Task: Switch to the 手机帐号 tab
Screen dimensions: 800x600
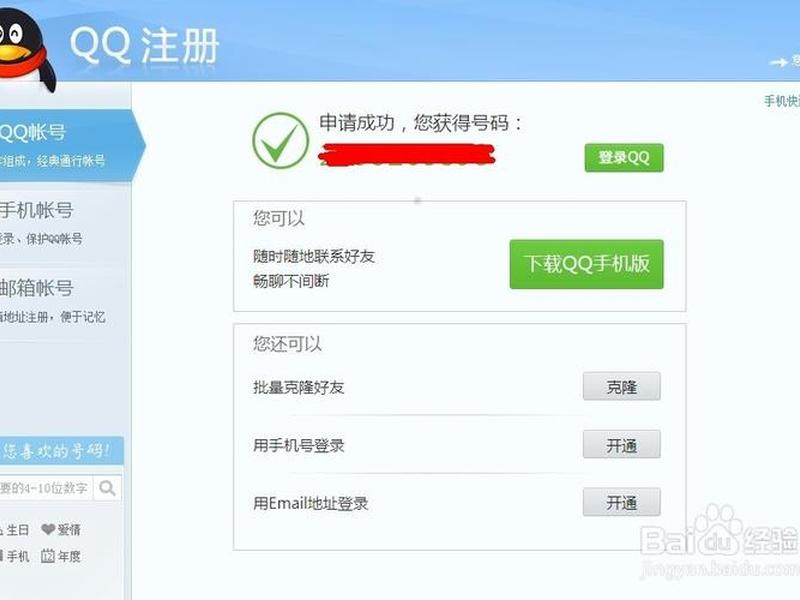Action: click(65, 222)
